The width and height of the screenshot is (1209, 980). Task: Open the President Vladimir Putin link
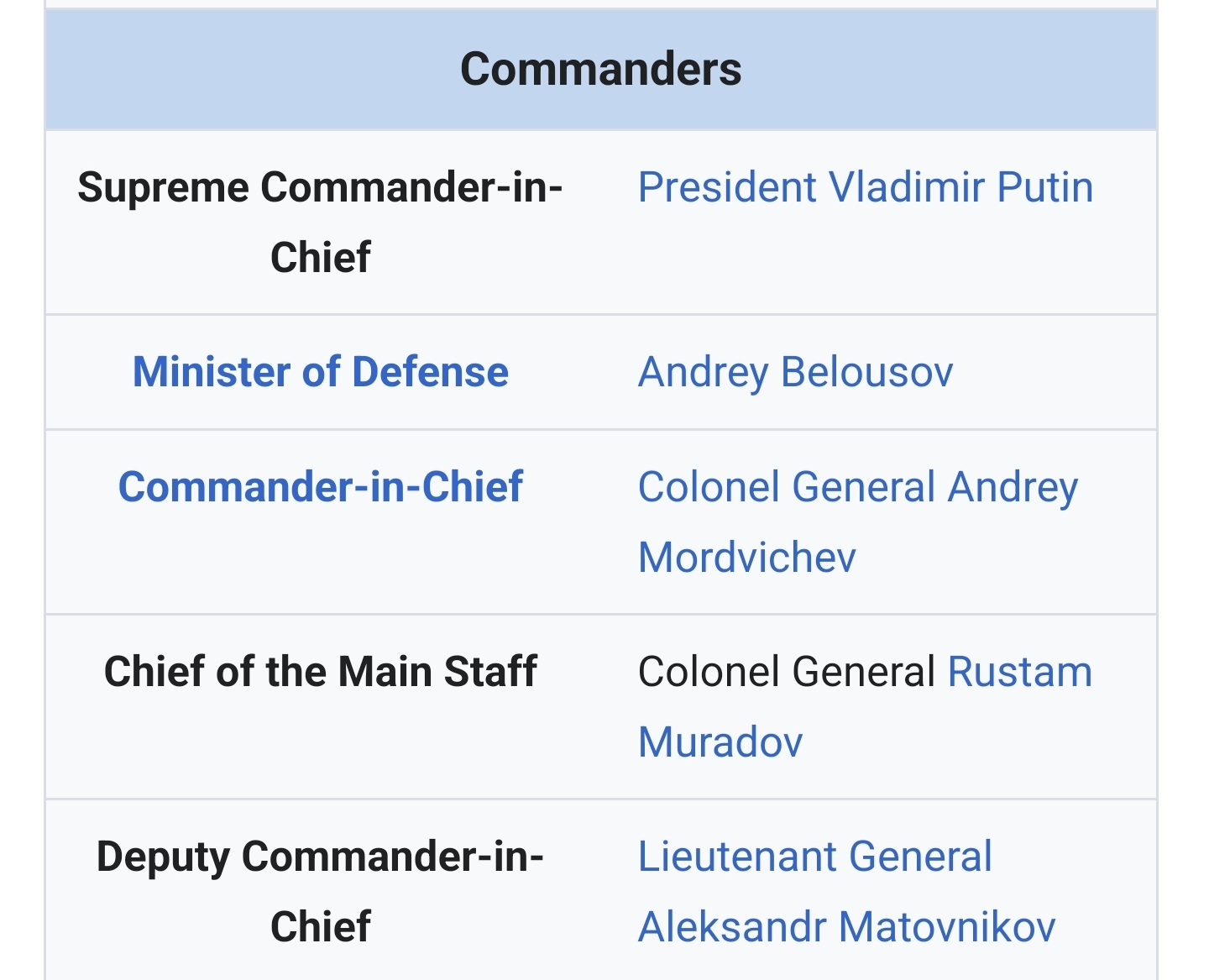865,187
